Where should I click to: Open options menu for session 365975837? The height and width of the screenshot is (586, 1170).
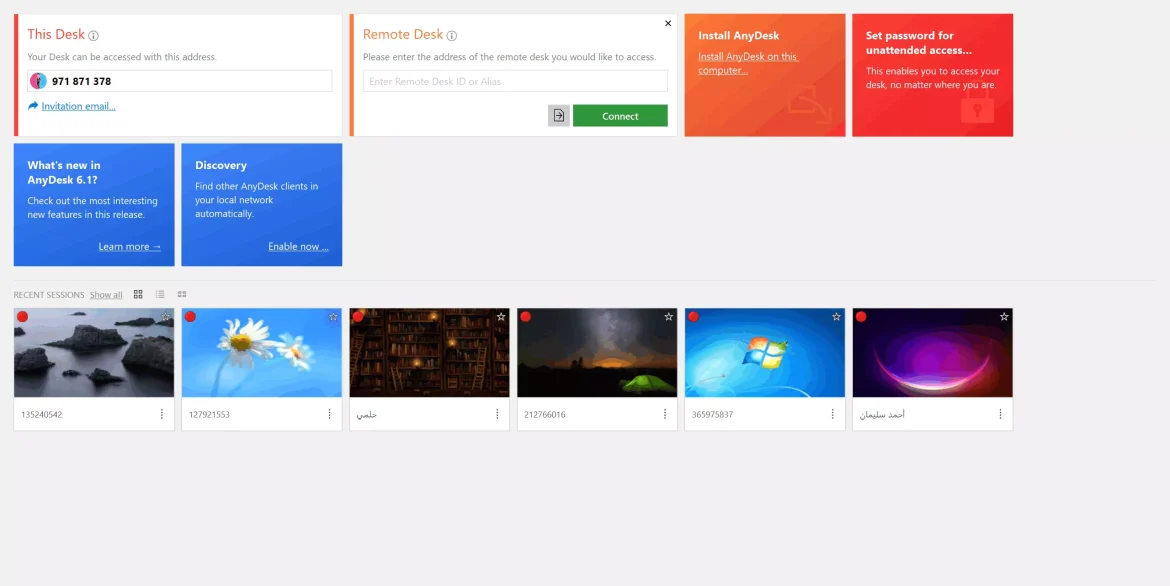(833, 414)
